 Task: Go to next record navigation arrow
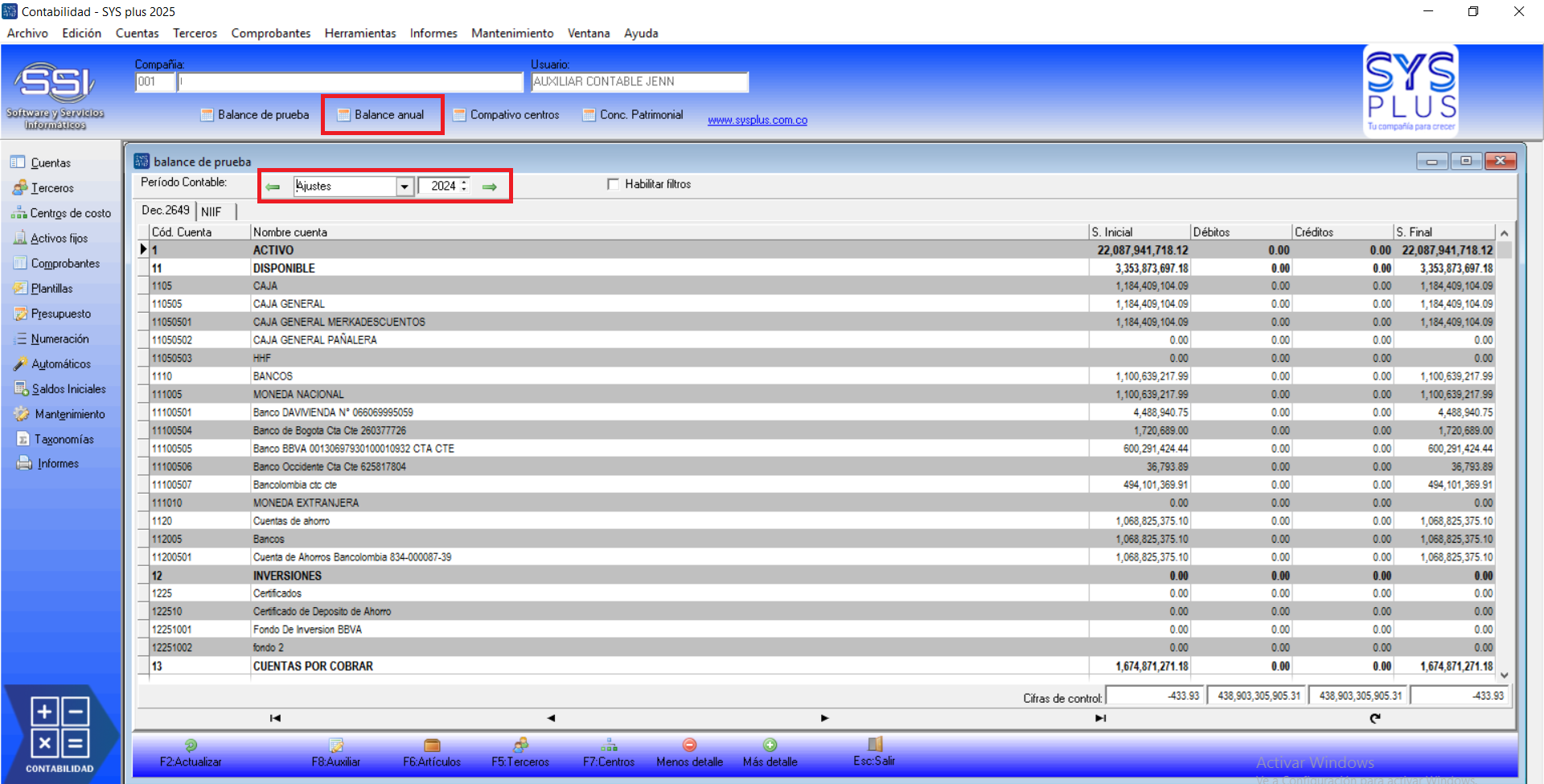tap(824, 718)
